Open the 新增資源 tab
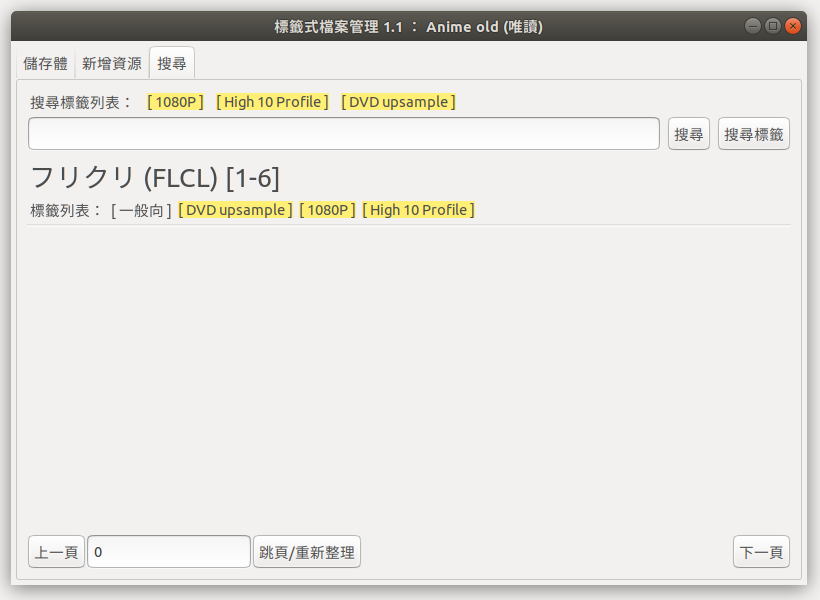This screenshot has height=600, width=820. 112,64
